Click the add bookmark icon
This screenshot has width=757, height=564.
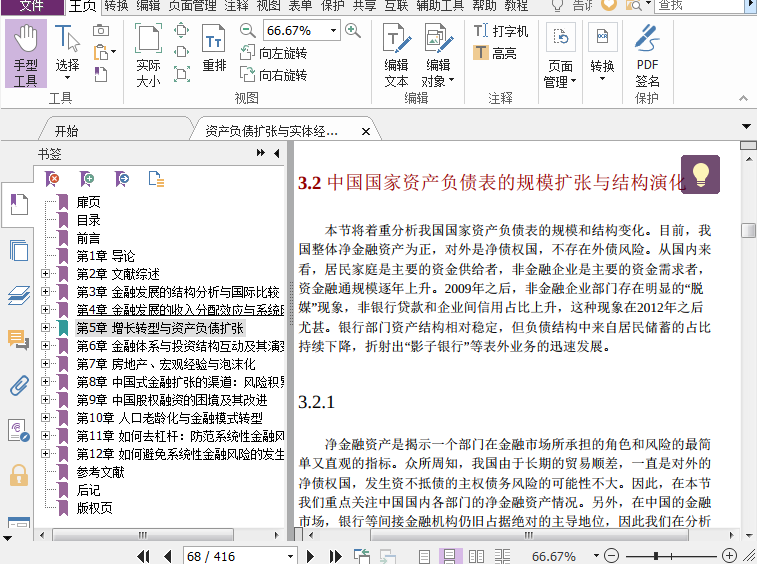tap(87, 179)
